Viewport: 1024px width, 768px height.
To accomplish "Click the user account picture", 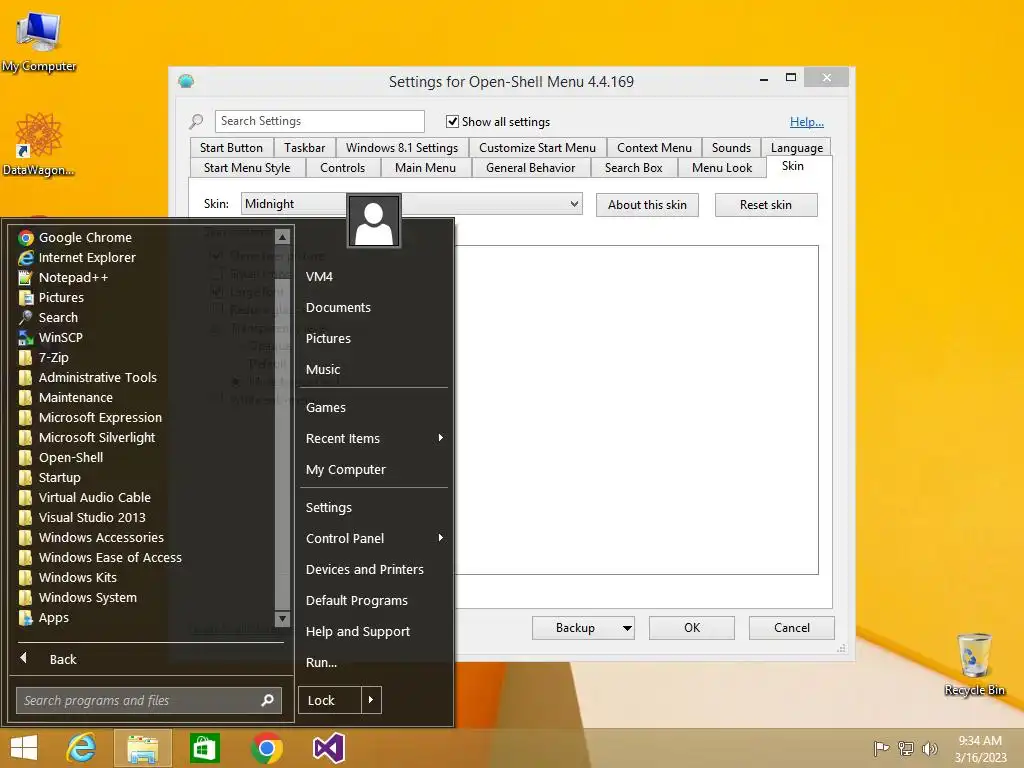I will click(374, 221).
